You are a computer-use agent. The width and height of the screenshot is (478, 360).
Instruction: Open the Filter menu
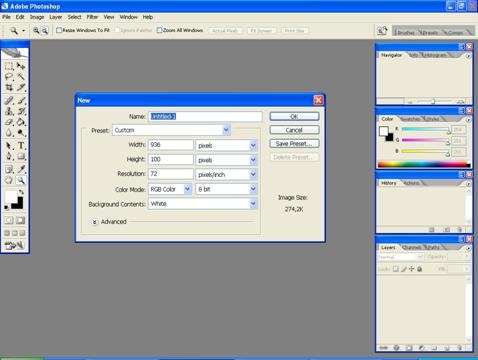[x=92, y=17]
